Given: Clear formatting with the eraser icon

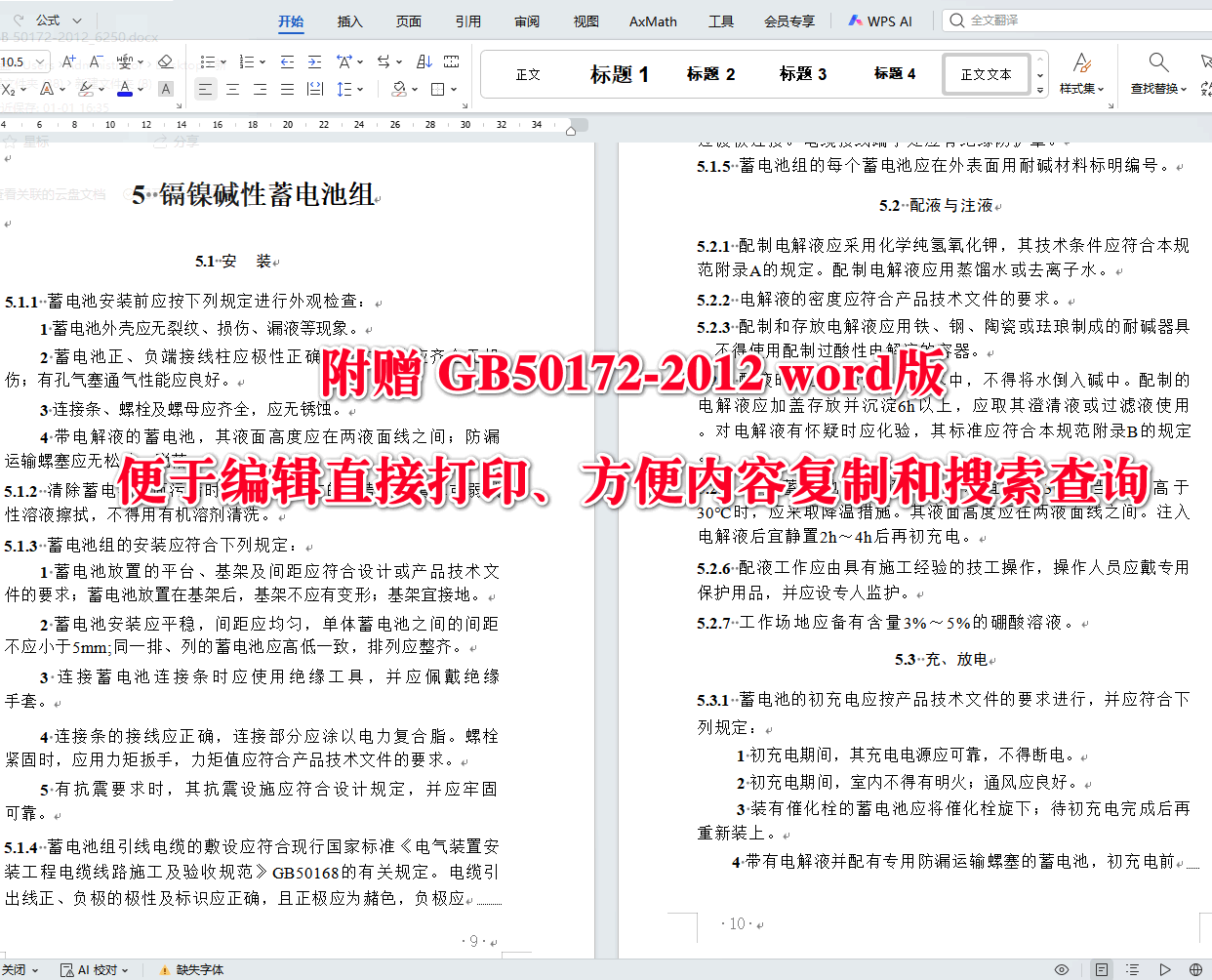Looking at the screenshot, I should (x=166, y=61).
